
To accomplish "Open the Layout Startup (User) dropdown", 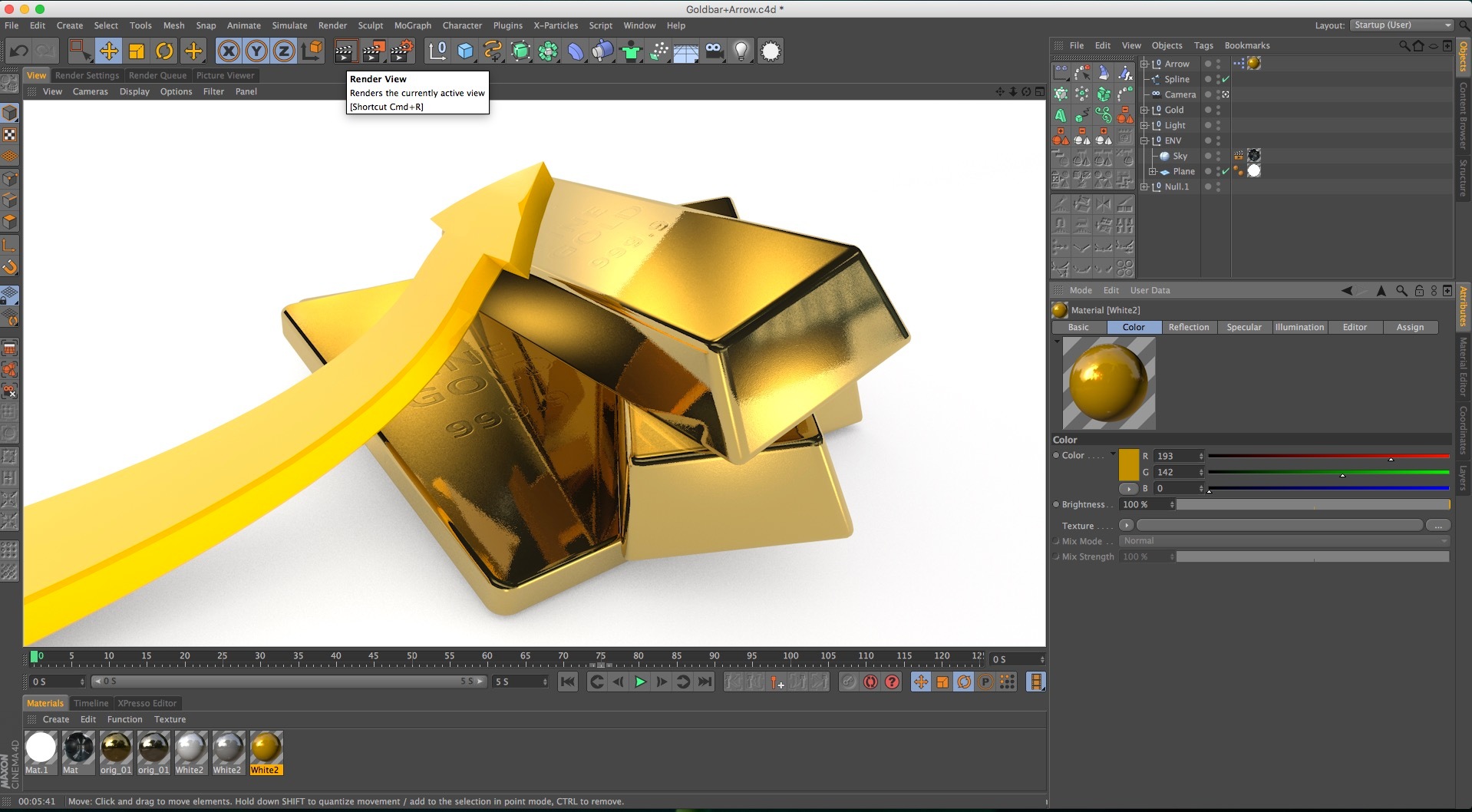I will click(1401, 25).
